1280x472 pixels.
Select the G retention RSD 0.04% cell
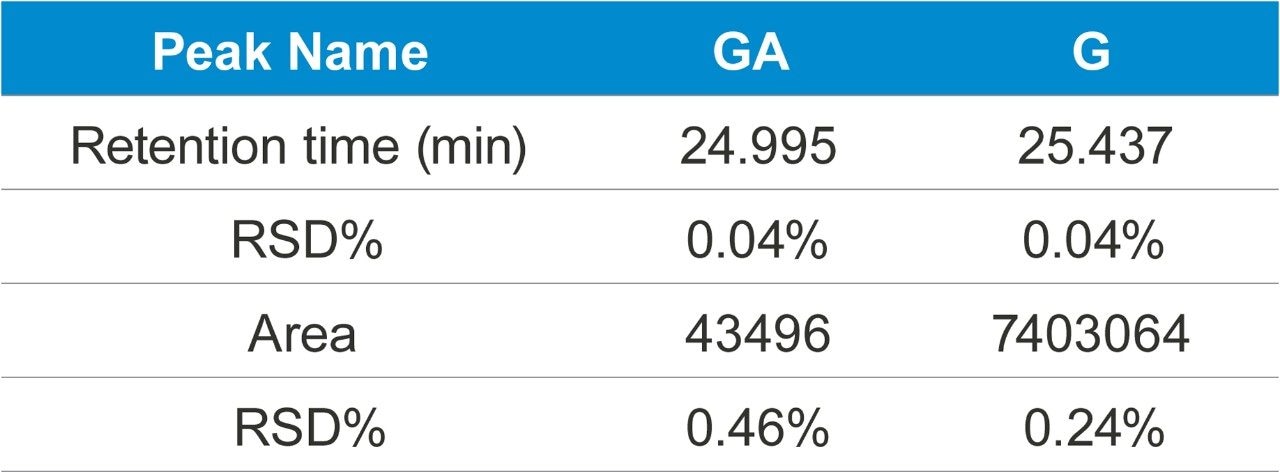point(1093,242)
